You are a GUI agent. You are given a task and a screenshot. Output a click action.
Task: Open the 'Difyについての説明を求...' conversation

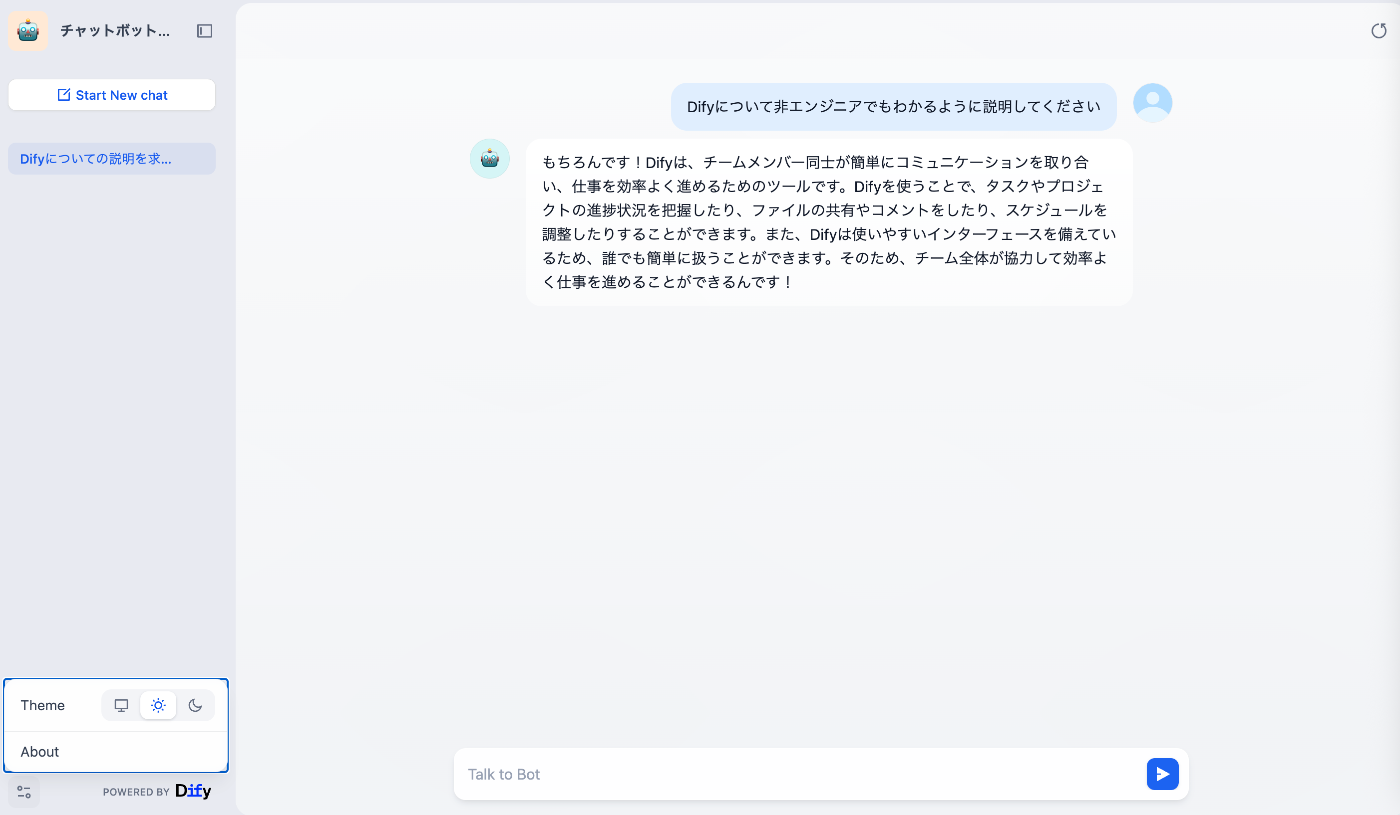(x=112, y=159)
